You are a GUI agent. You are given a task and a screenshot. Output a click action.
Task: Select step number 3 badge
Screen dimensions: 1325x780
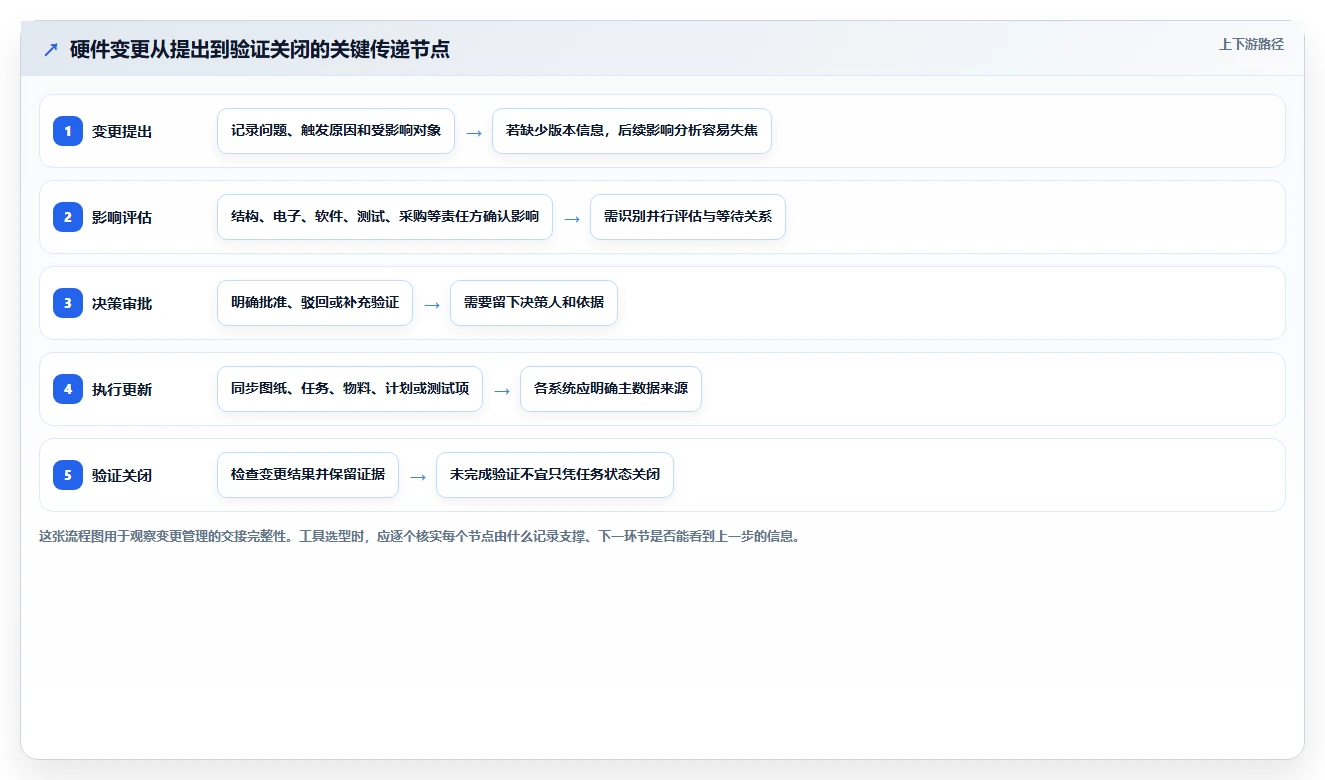68,303
